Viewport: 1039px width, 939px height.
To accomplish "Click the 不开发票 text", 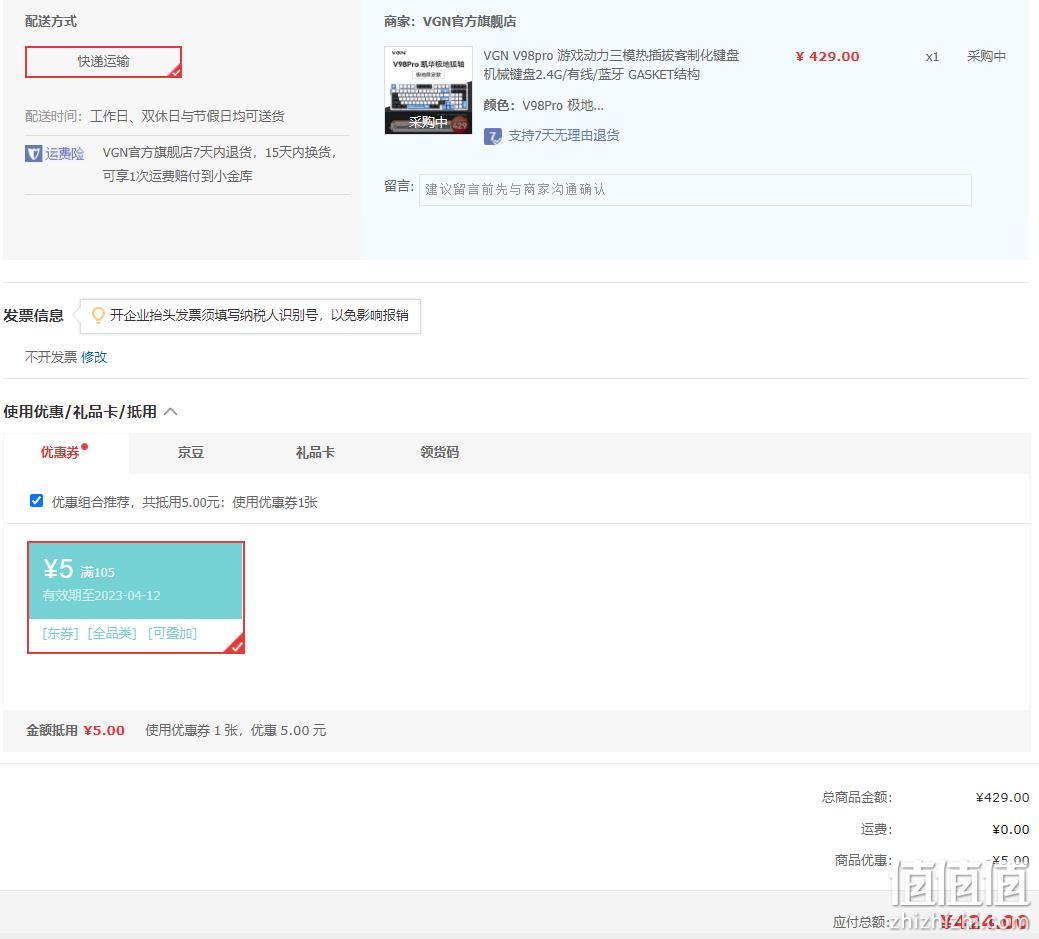I will [x=51, y=357].
